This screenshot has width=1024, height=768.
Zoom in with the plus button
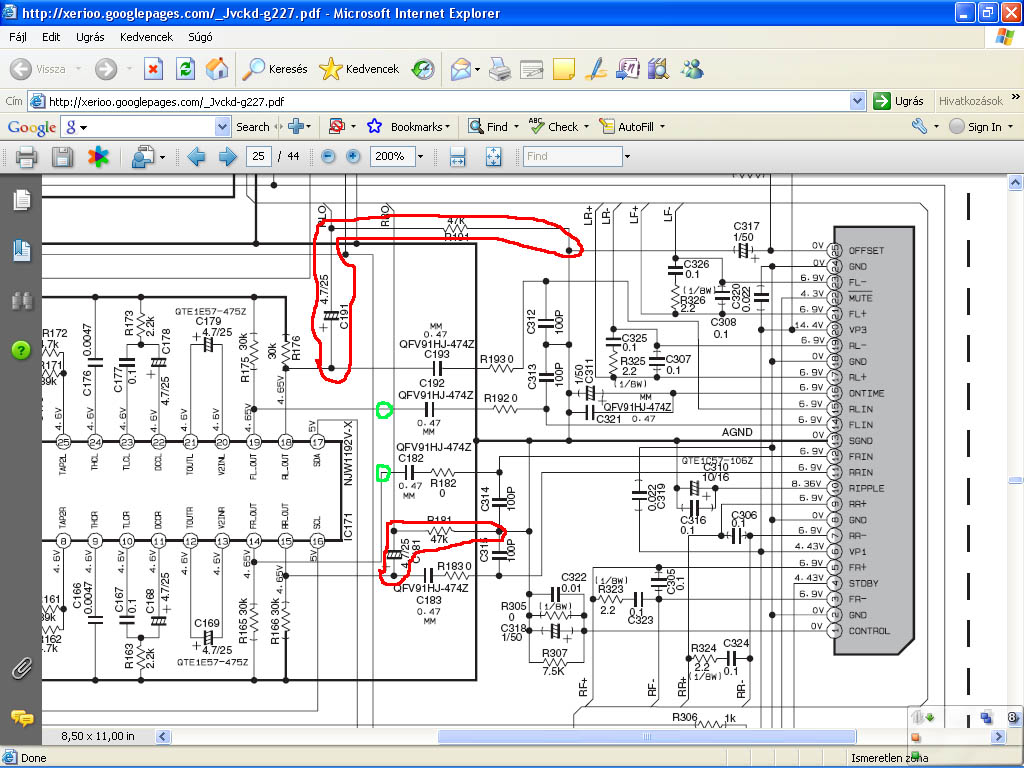point(353,157)
